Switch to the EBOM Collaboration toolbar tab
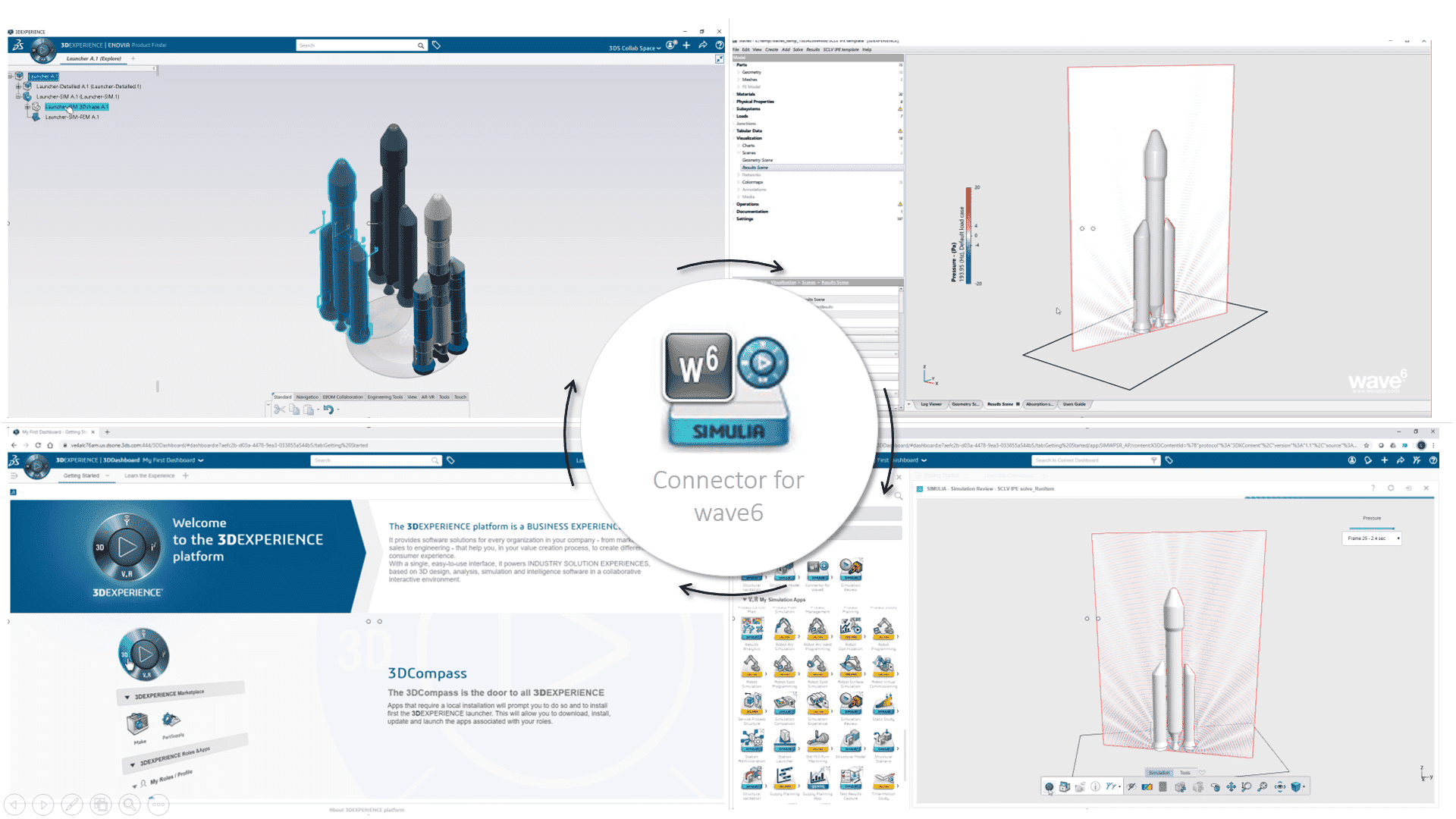 click(x=343, y=397)
